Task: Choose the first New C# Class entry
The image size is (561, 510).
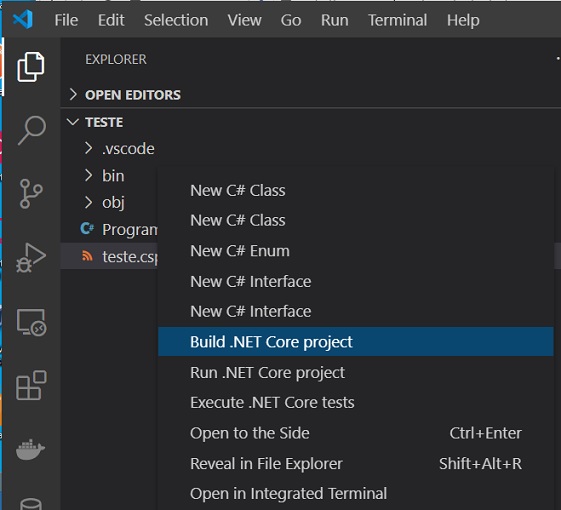Action: click(356, 190)
